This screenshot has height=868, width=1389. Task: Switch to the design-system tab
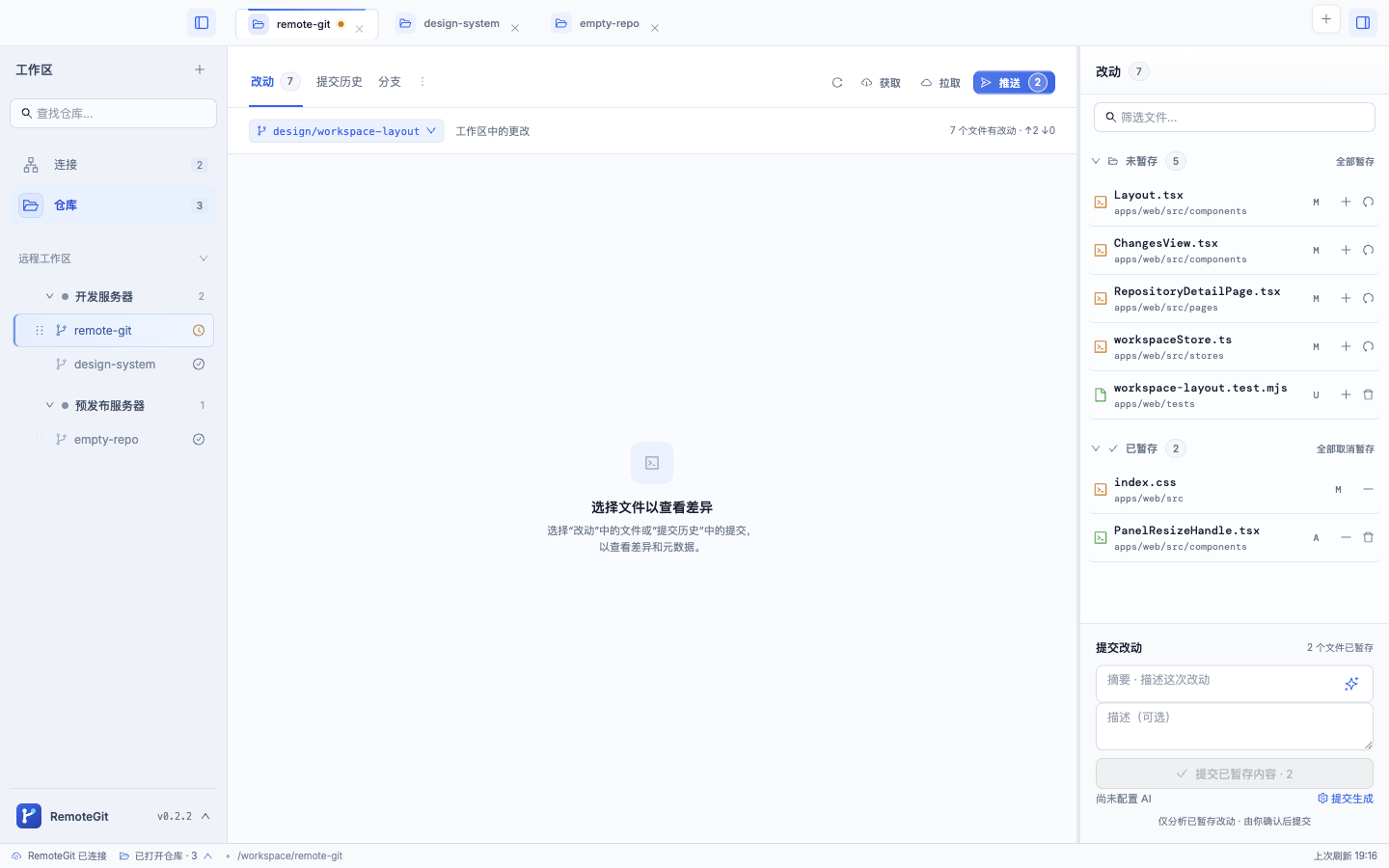461,24
